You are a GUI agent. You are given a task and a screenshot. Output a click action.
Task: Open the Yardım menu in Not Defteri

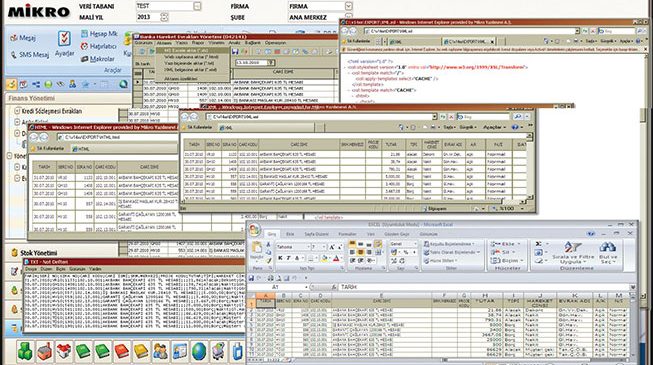(95, 269)
